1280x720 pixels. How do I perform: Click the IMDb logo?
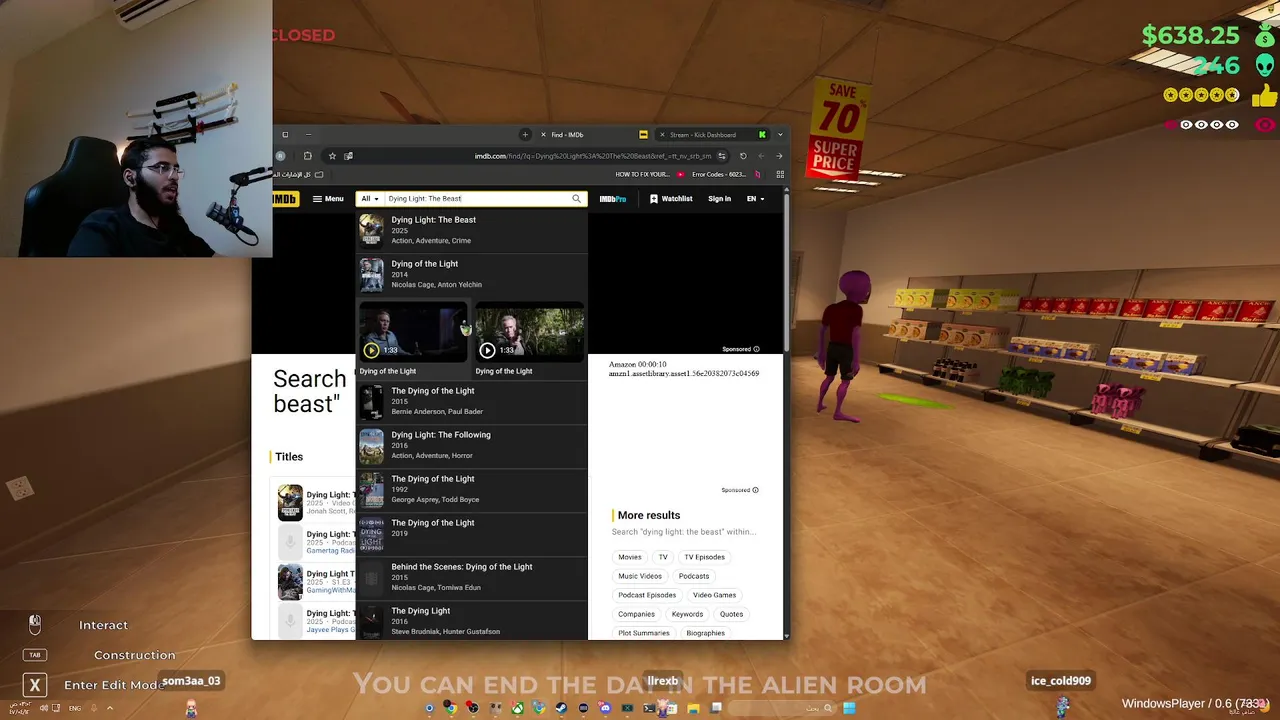285,199
